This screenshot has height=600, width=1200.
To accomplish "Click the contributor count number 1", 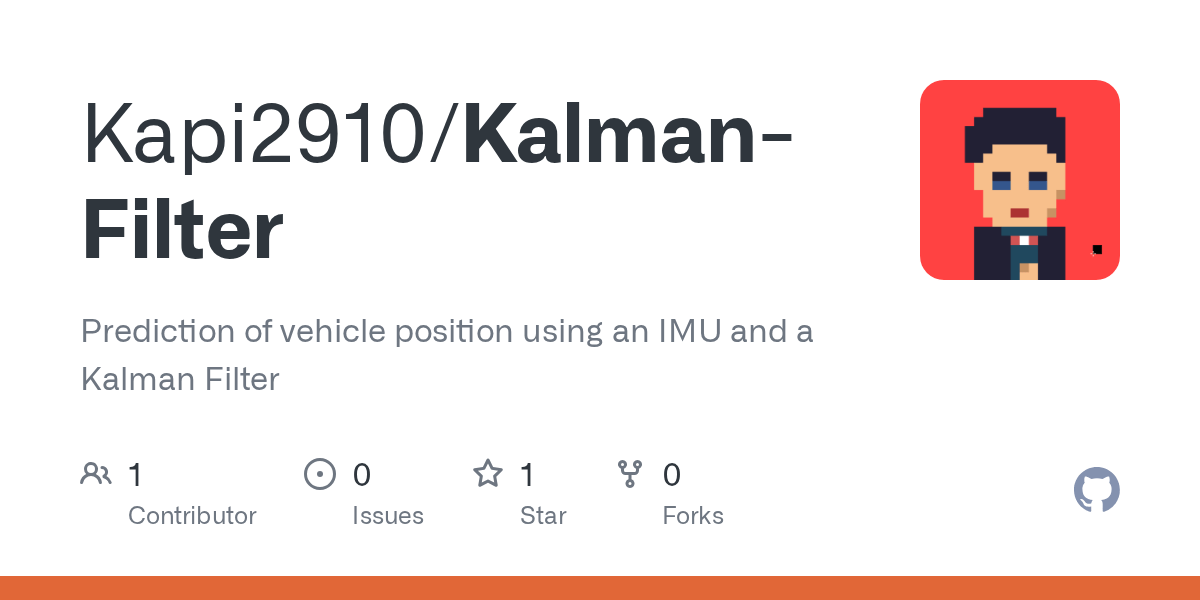I will [135, 474].
